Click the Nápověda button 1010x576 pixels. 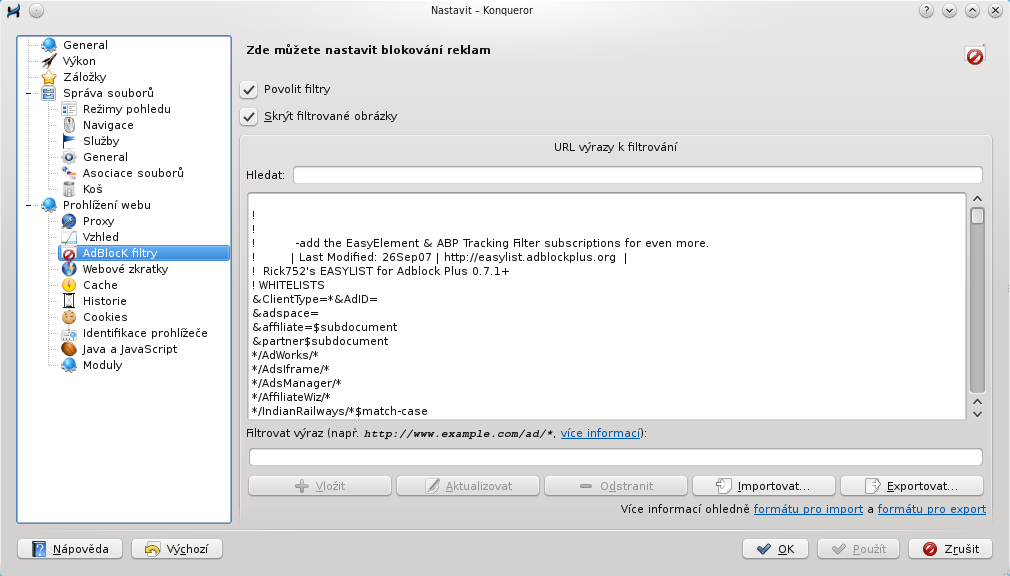pyautogui.click(x=70, y=549)
